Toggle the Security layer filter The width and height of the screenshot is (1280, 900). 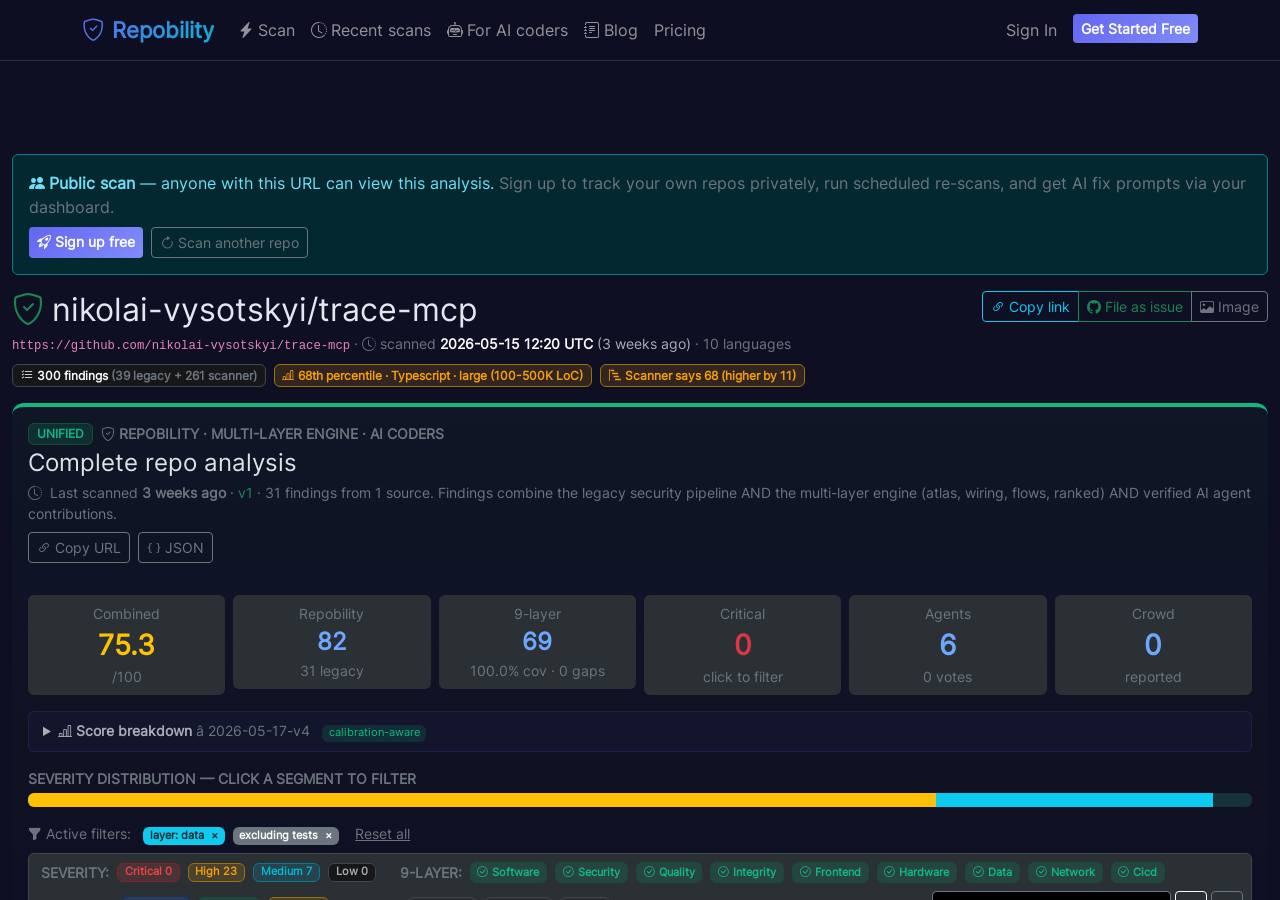[591, 872]
